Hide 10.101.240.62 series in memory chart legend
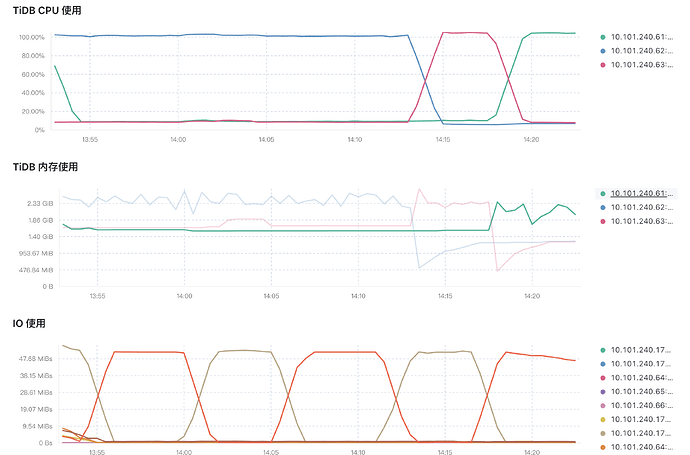 click(x=644, y=207)
